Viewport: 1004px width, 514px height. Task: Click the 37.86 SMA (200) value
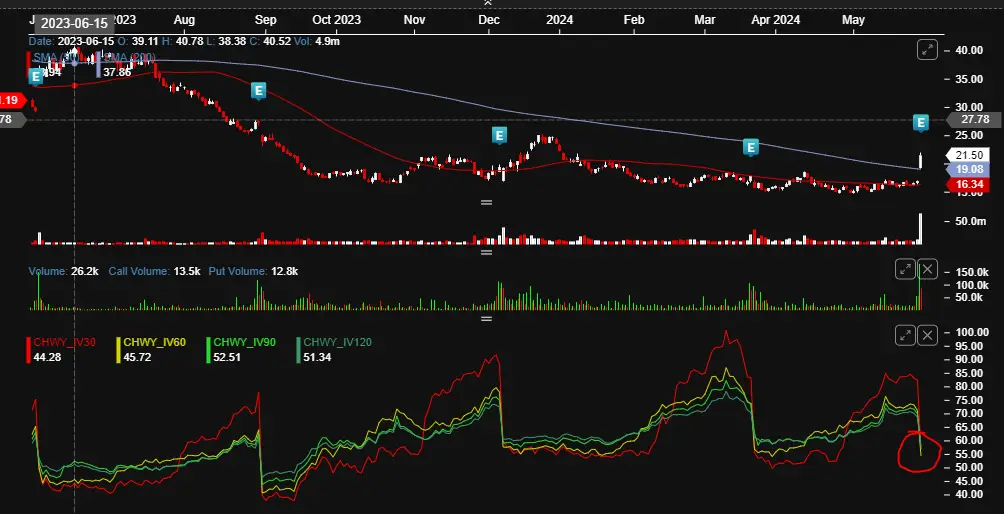(117, 72)
